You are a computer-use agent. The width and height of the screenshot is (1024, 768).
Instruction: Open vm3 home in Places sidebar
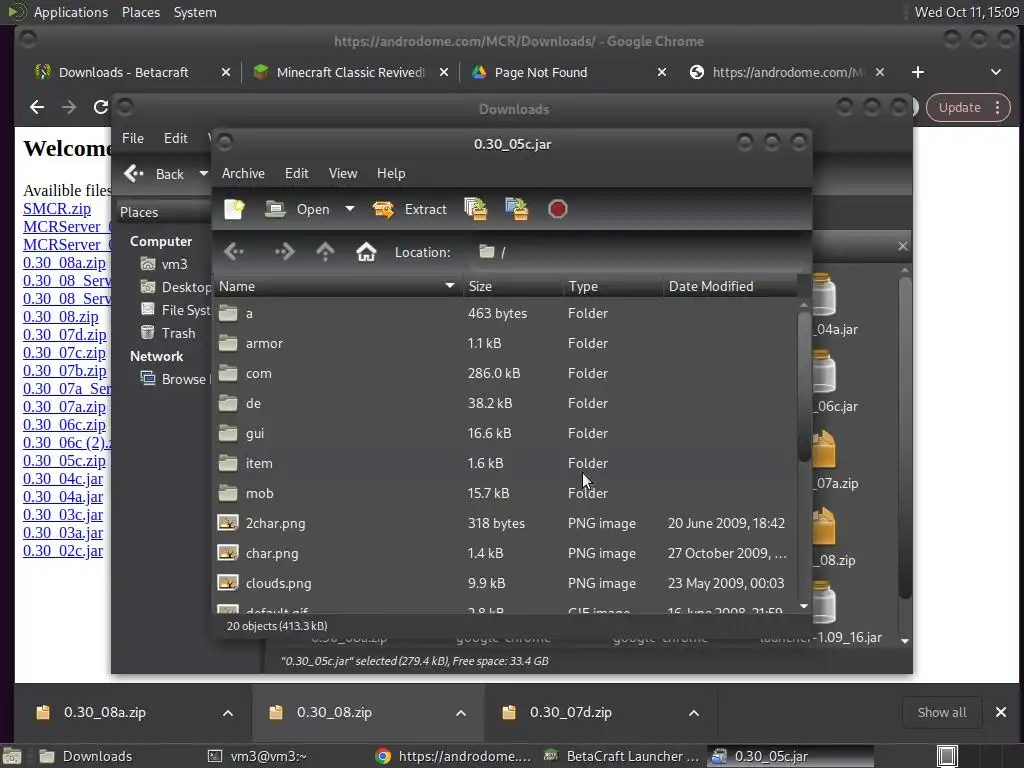[x=165, y=264]
